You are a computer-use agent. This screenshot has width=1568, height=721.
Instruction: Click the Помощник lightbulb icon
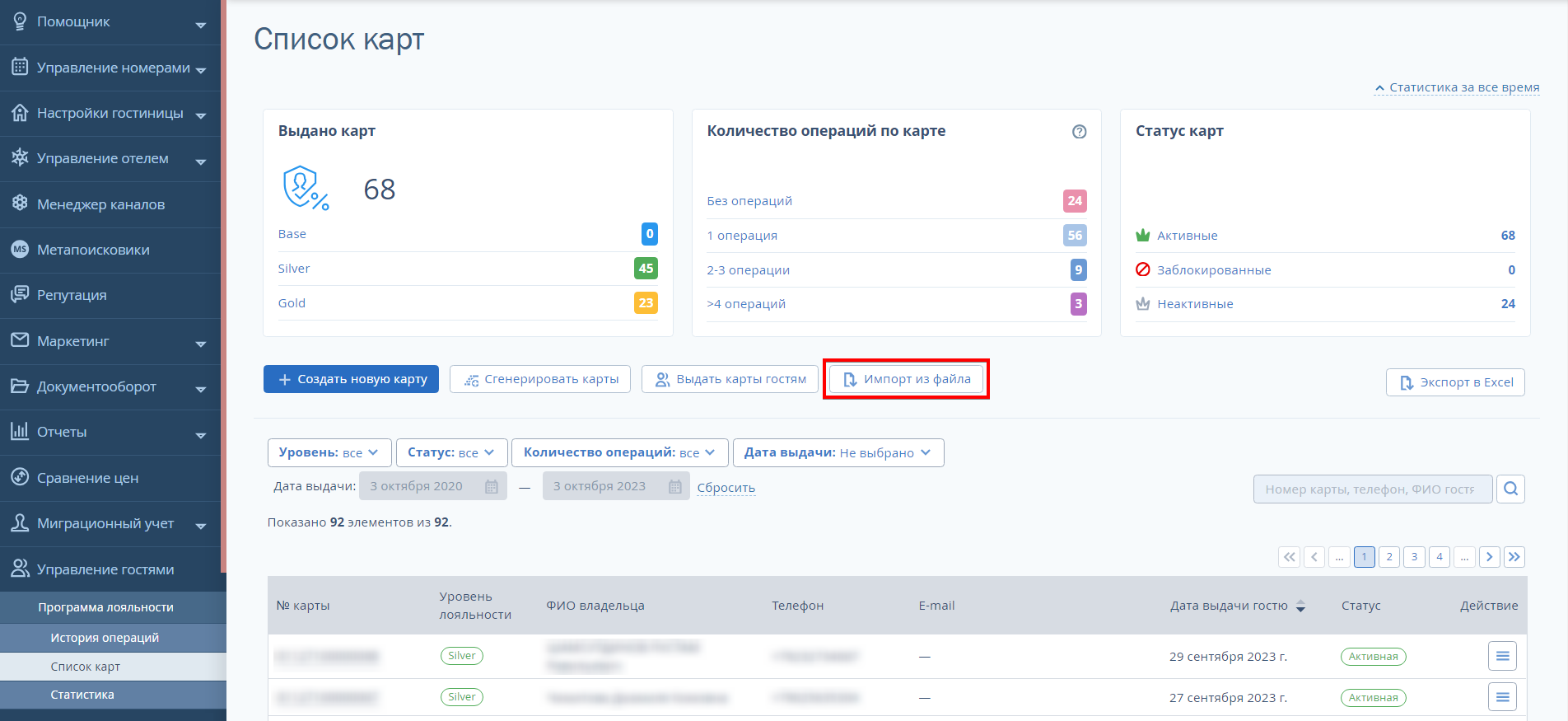click(20, 21)
